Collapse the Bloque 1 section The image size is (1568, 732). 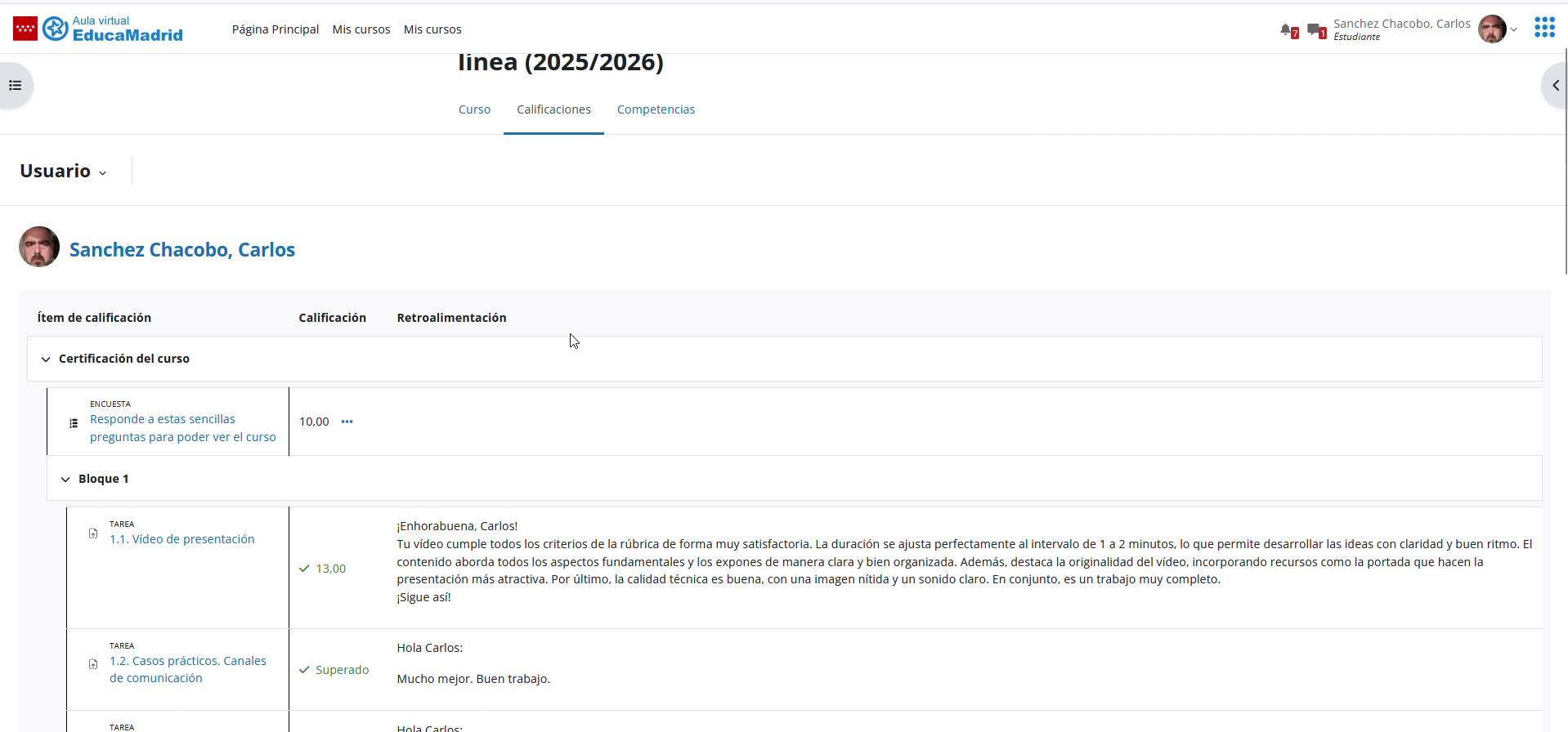pyautogui.click(x=65, y=479)
